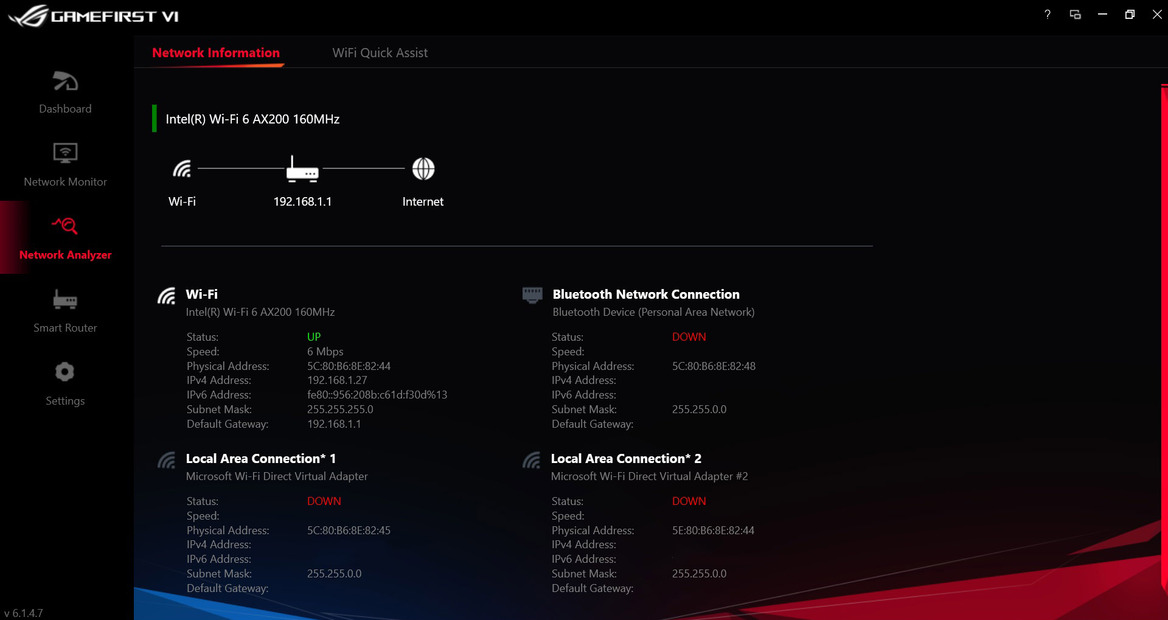
Task: Click the Bluetooth Network Connection heading
Action: [x=646, y=294]
